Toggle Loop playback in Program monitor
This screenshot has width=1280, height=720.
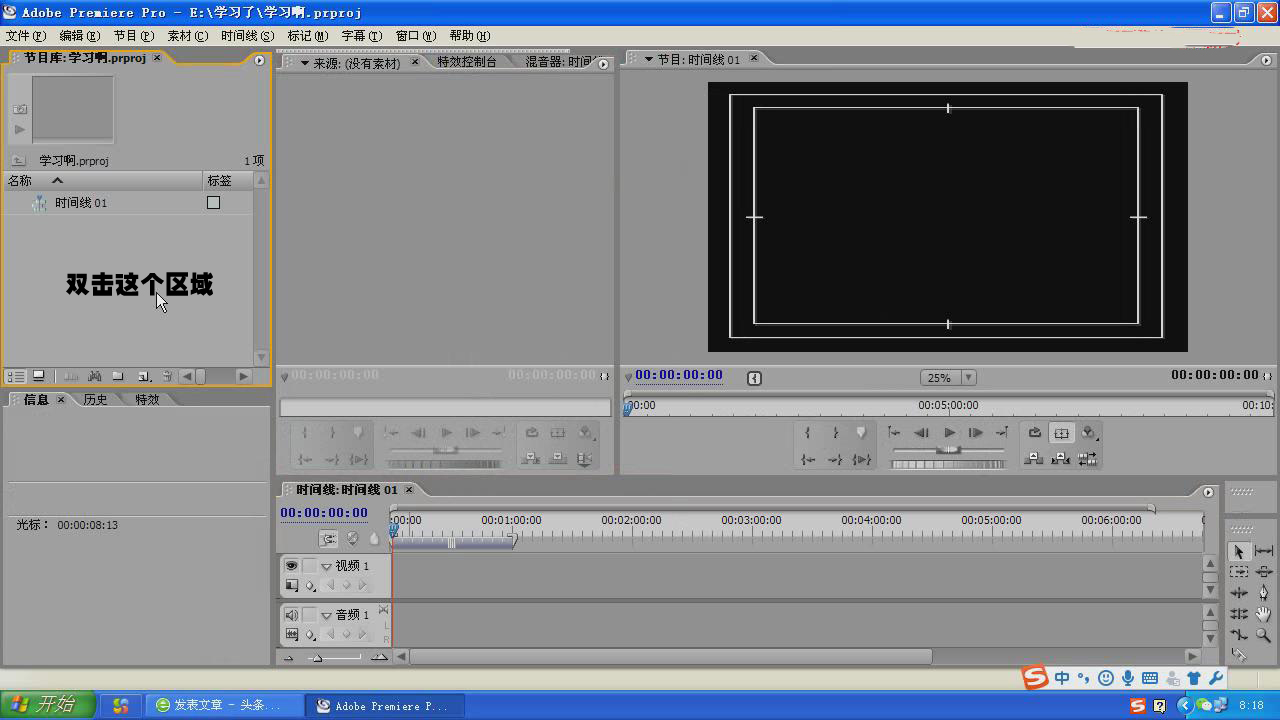pyautogui.click(x=1035, y=433)
